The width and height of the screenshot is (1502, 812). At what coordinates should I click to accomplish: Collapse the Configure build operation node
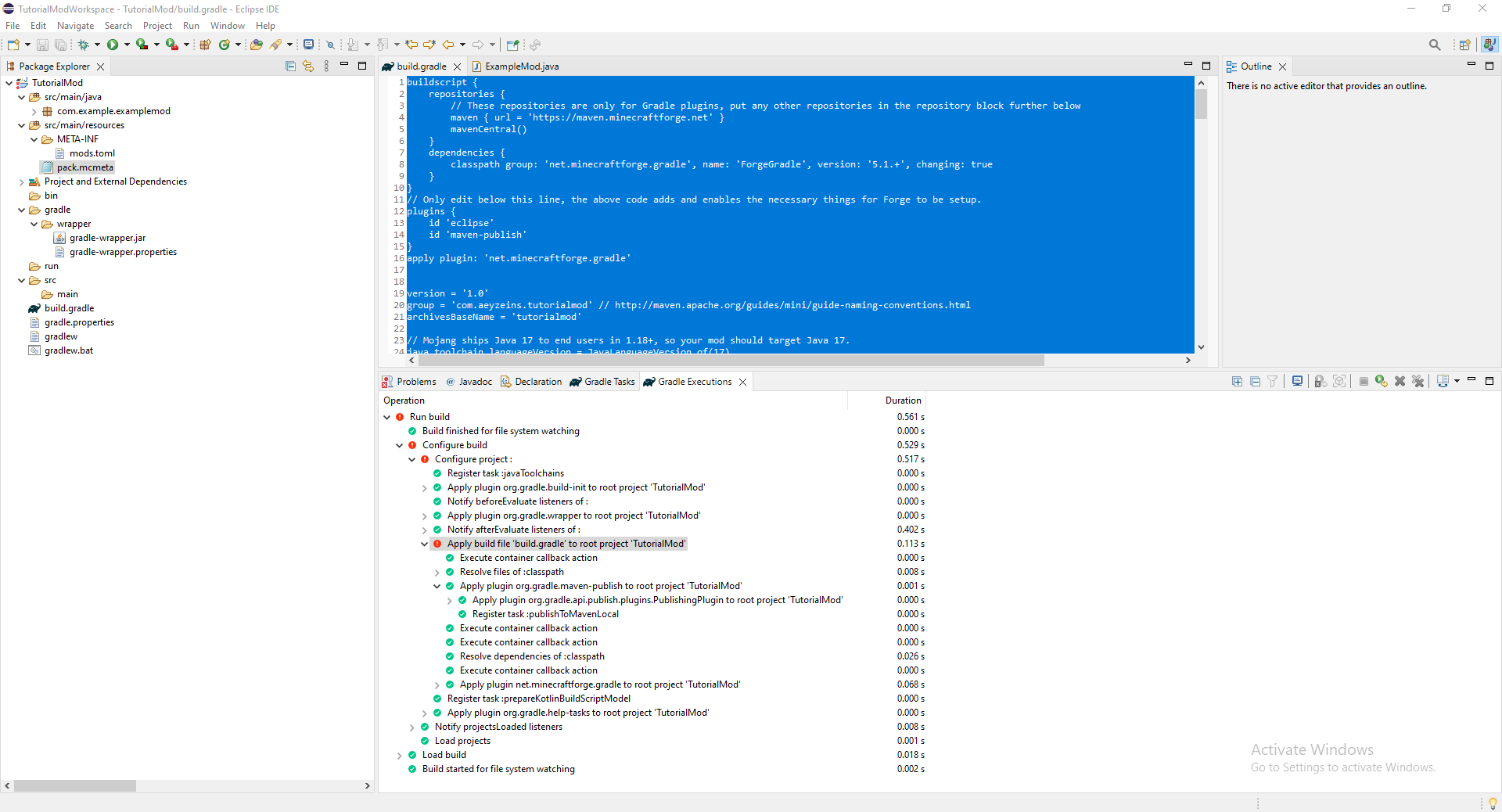pyautogui.click(x=399, y=446)
